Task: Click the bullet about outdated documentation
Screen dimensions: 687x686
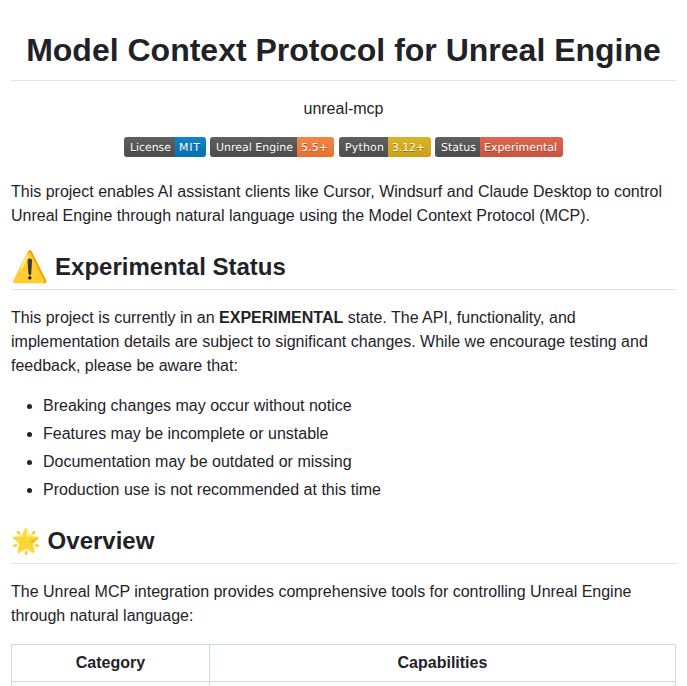Action: (197, 462)
